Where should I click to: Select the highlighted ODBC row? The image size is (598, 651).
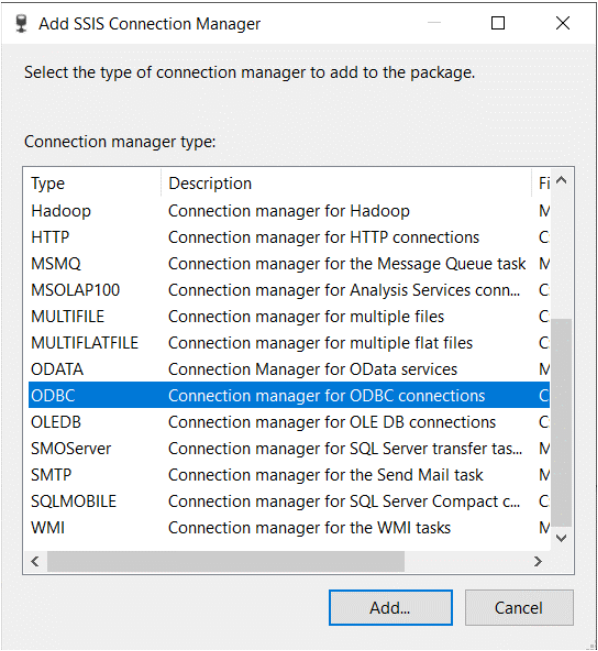(289, 396)
